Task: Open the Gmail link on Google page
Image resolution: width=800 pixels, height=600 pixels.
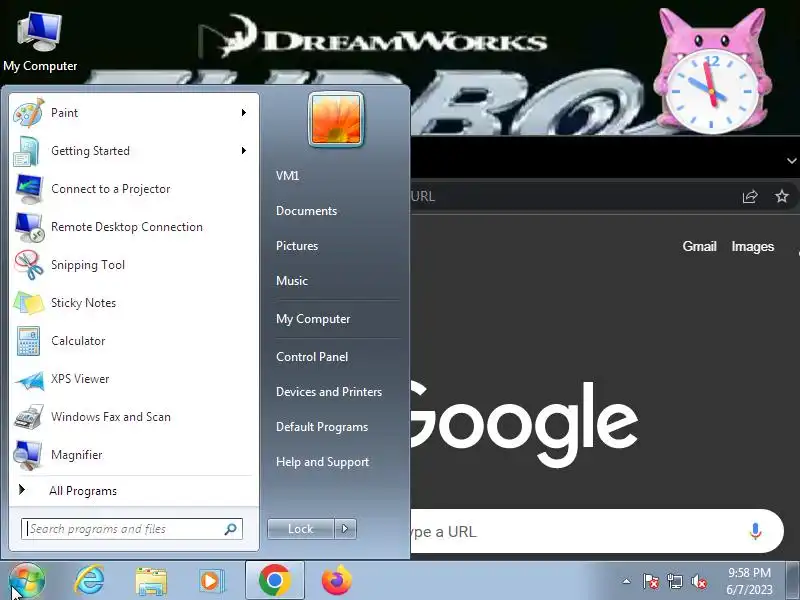Action: [699, 246]
